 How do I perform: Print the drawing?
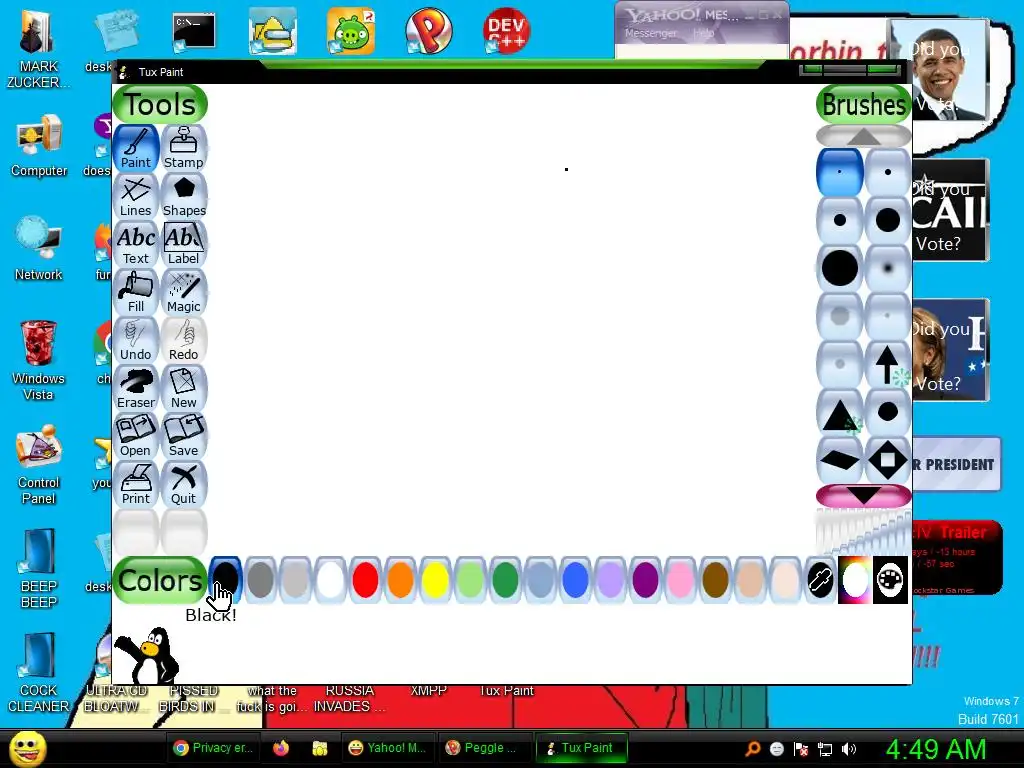click(x=136, y=484)
